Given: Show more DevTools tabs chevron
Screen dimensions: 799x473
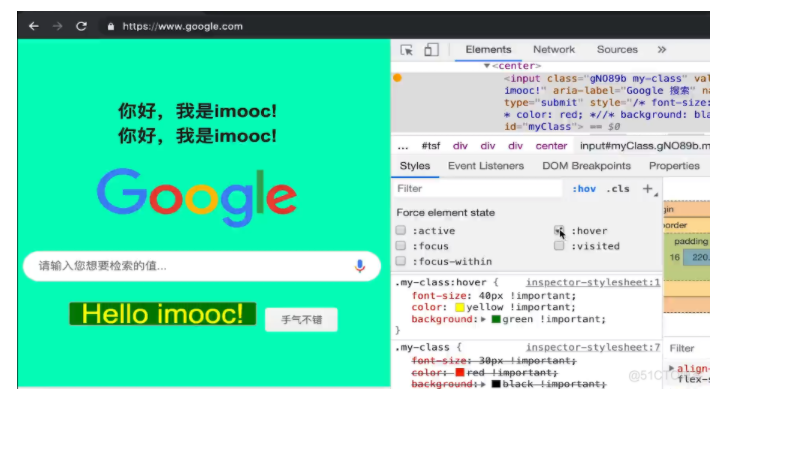Looking at the screenshot, I should (x=661, y=49).
